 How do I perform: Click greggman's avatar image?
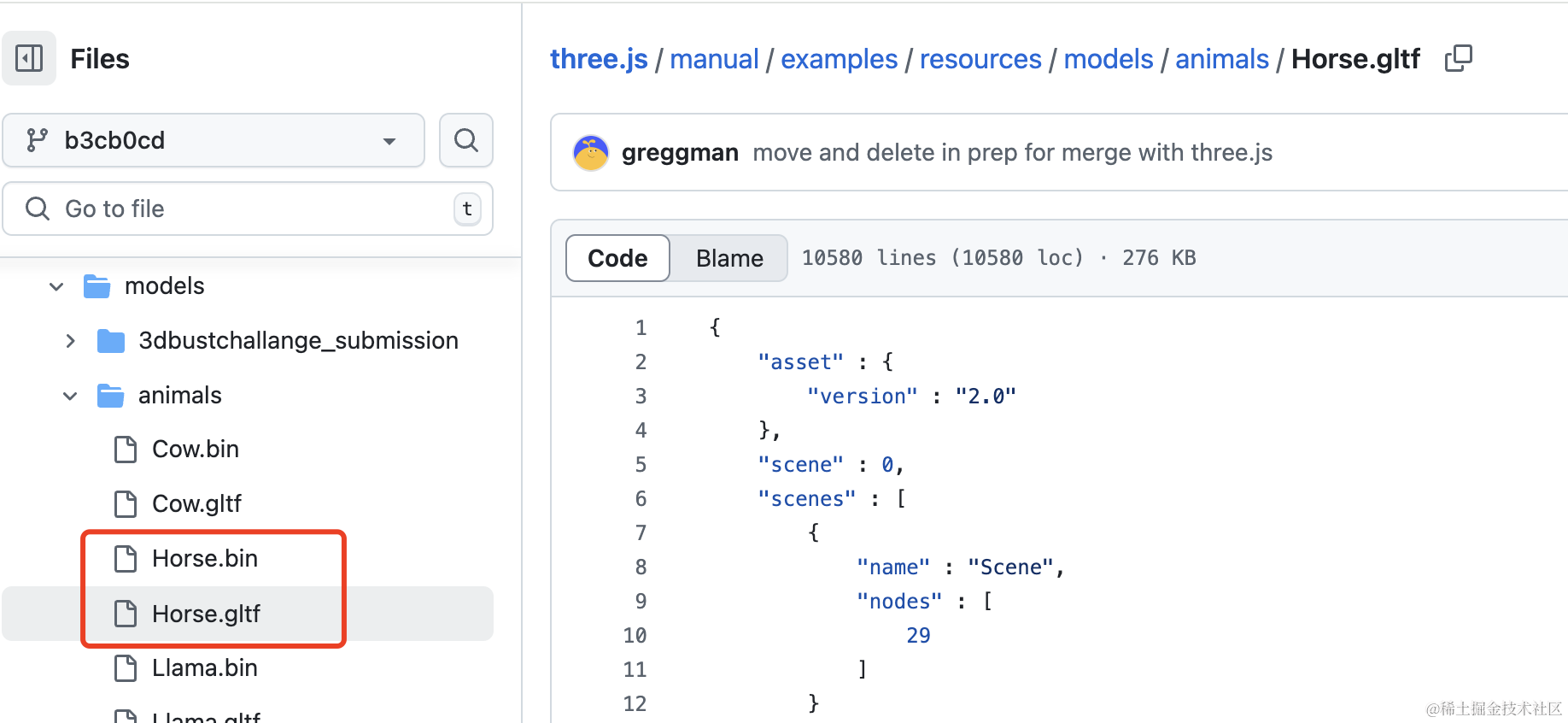[591, 153]
